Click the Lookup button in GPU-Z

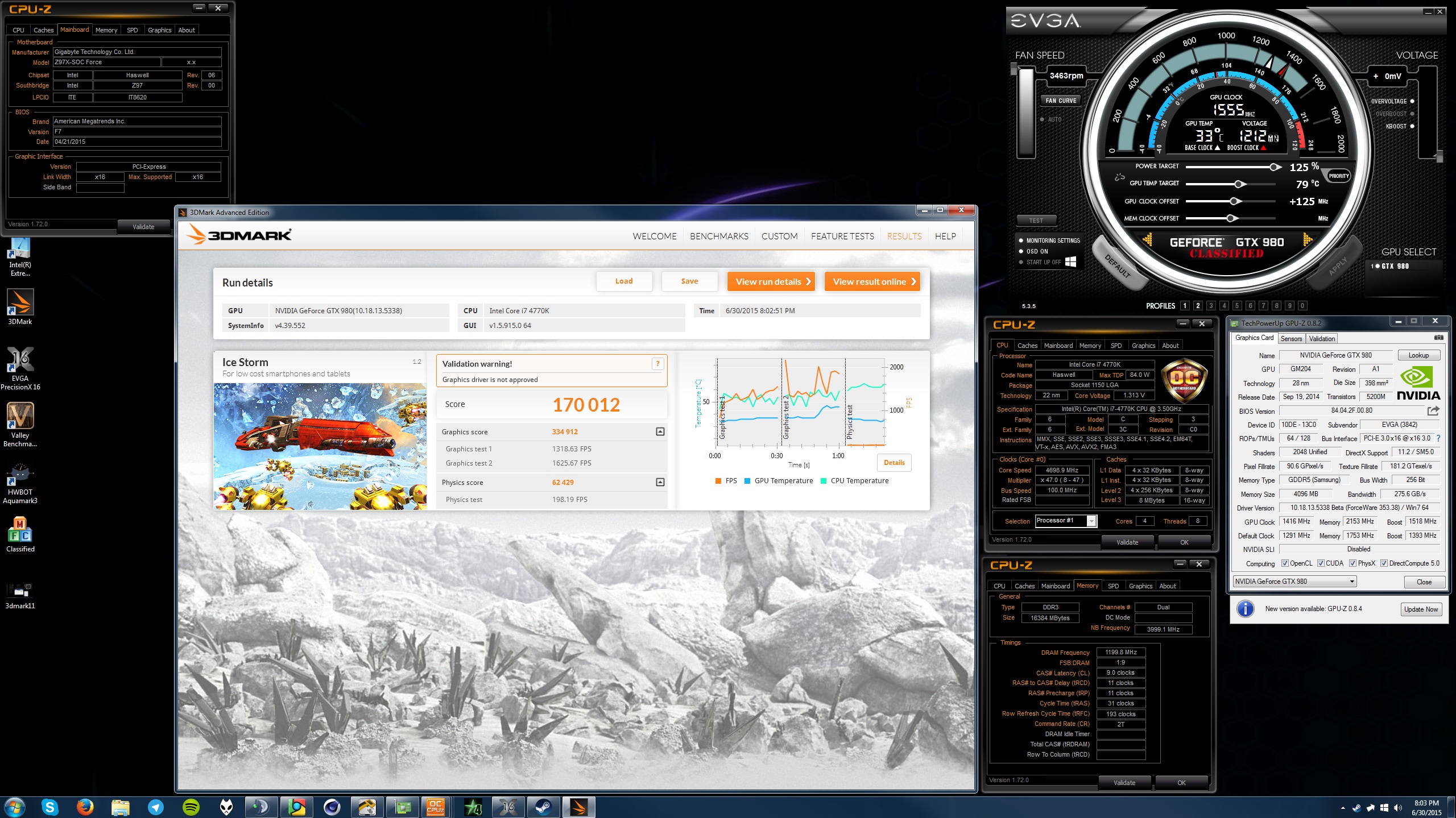tap(1418, 355)
